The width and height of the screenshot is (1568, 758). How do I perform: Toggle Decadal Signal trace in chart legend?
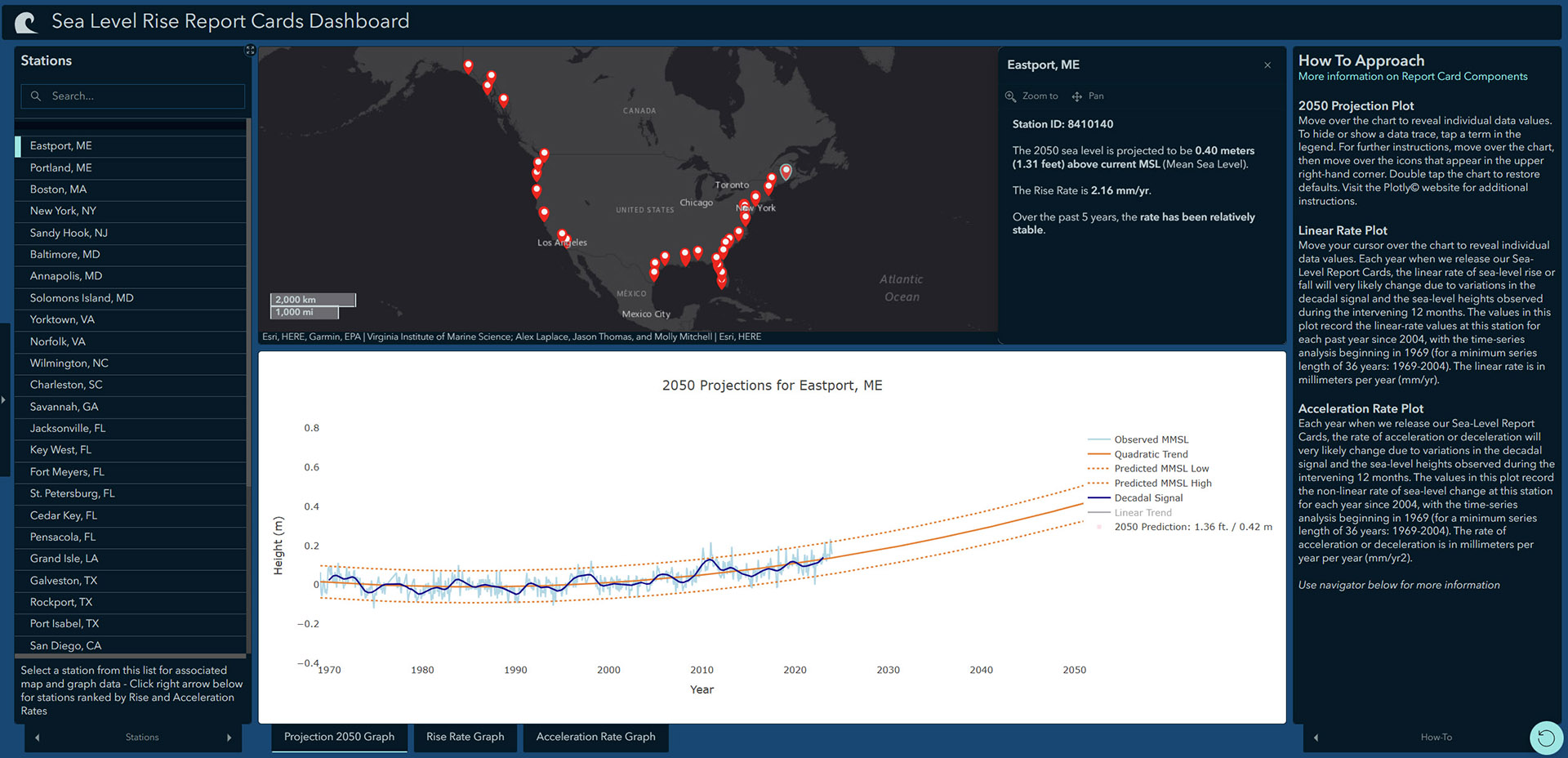pyautogui.click(x=1147, y=498)
